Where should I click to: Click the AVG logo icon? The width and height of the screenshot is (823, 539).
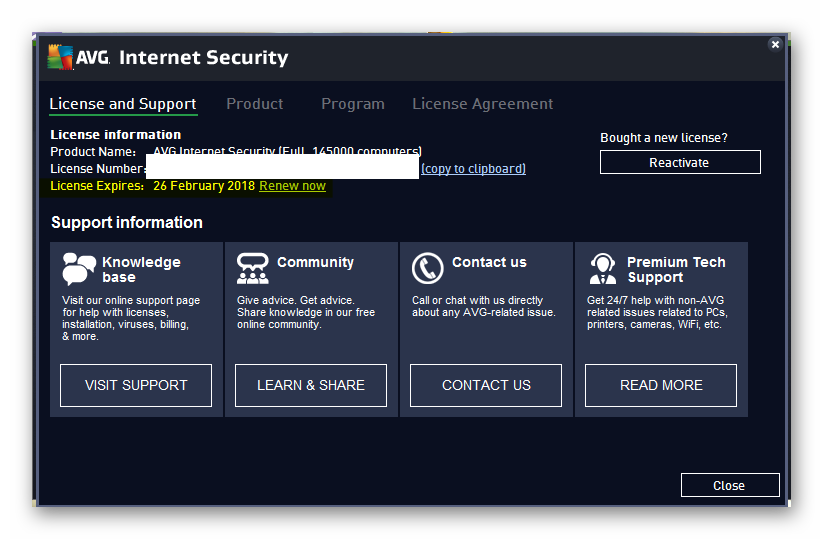(60, 57)
